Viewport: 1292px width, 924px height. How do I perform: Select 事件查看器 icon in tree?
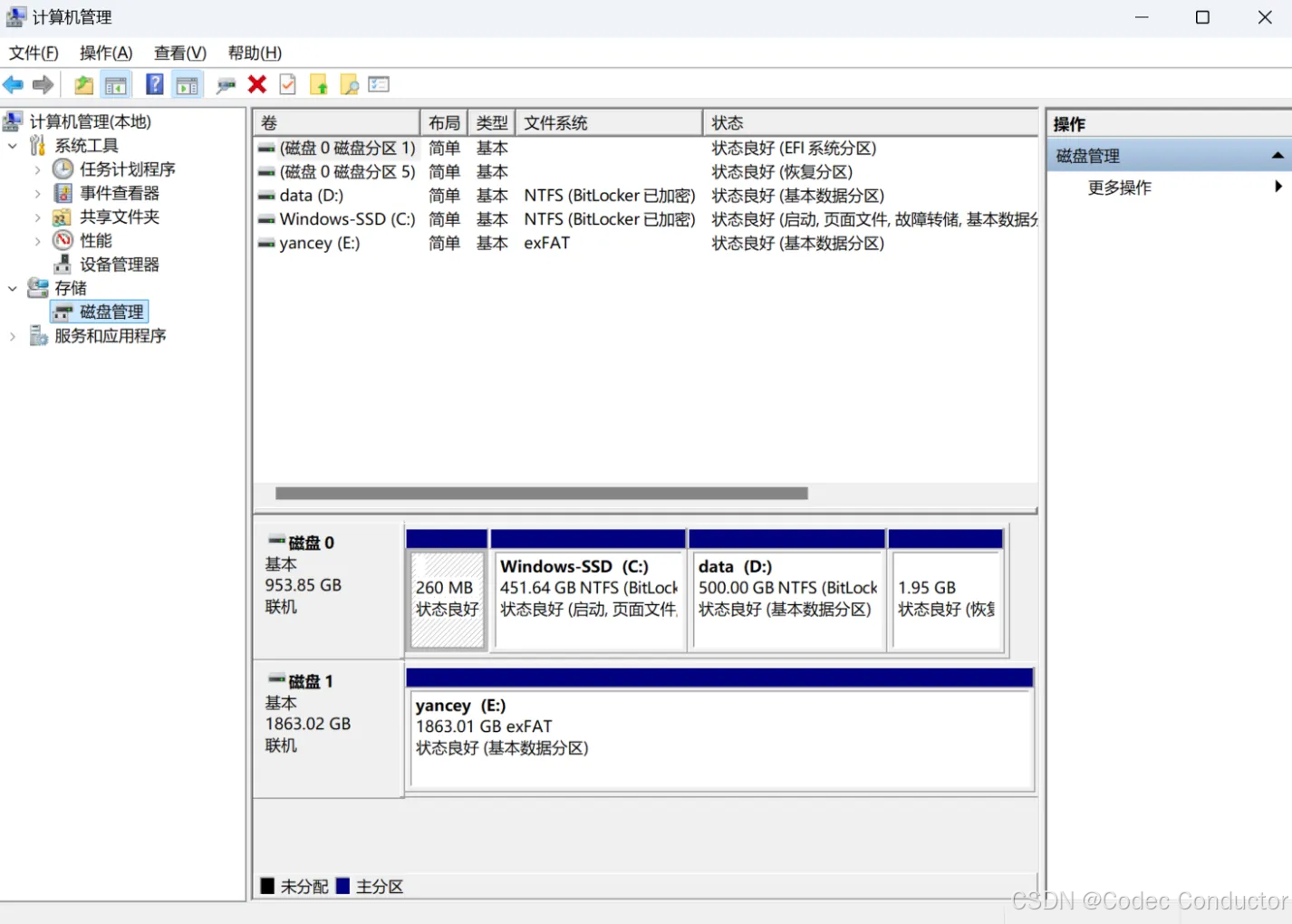coord(63,193)
